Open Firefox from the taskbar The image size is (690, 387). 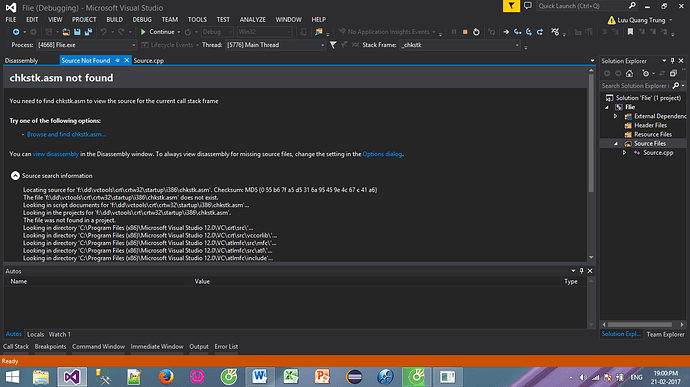(166, 377)
